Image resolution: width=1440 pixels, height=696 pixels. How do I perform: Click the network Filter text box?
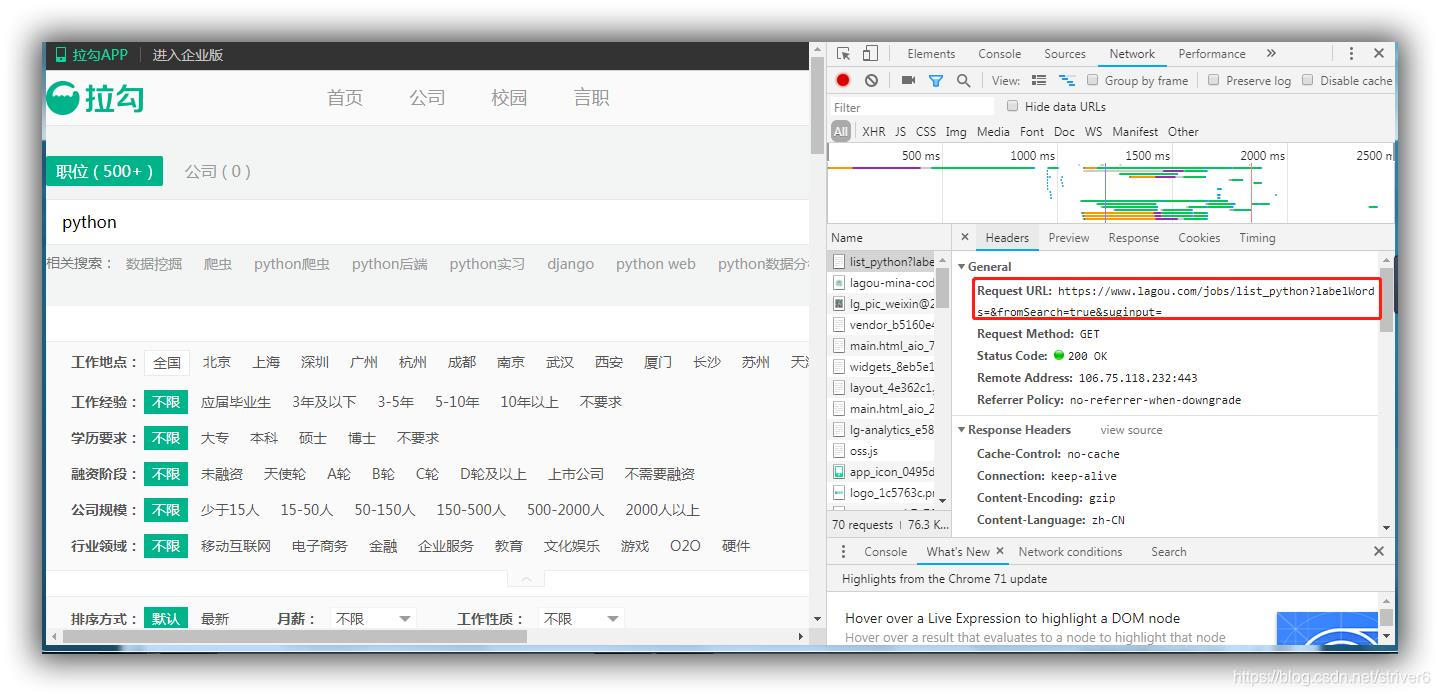click(913, 107)
